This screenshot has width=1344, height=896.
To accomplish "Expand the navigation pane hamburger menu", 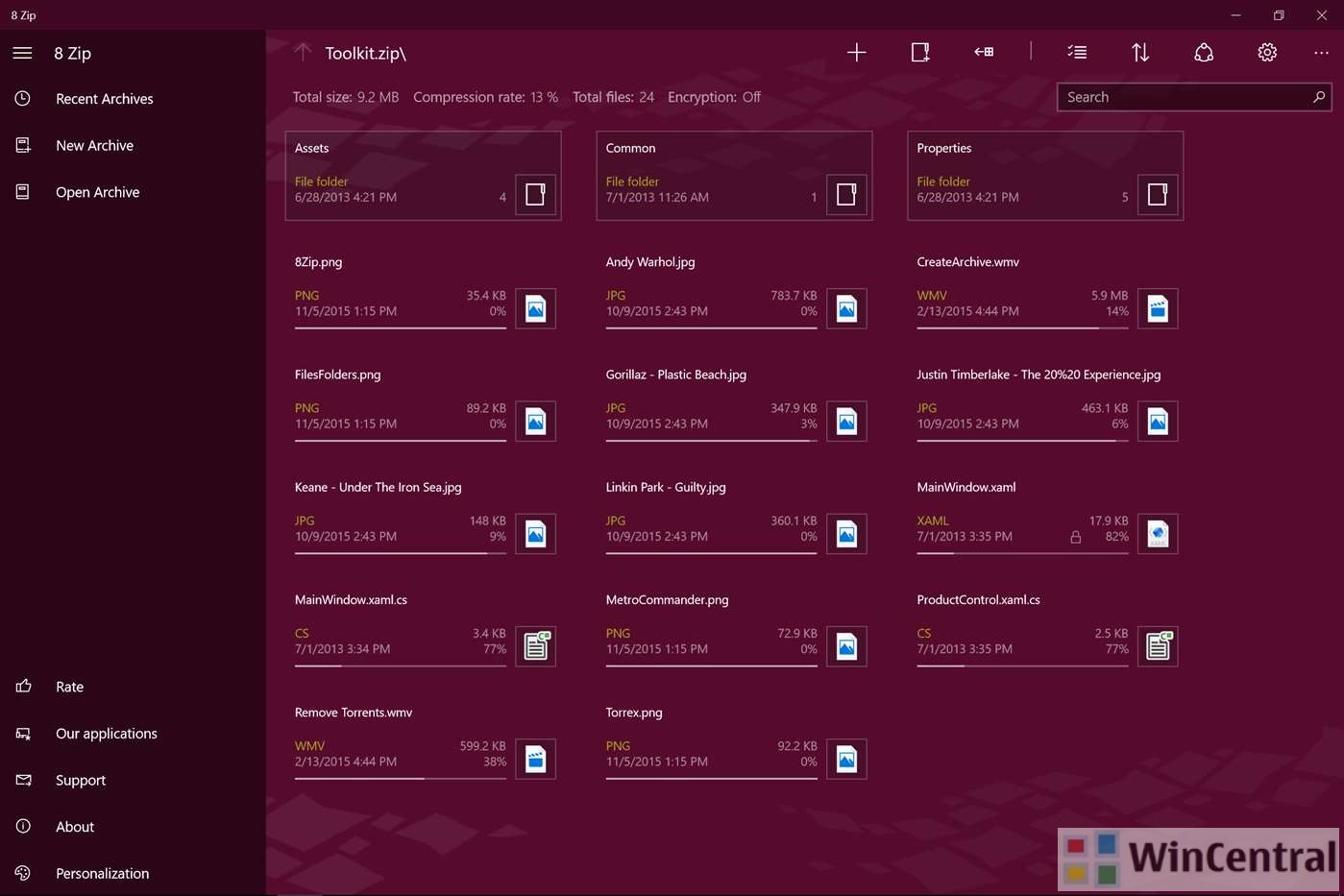I will pos(22,53).
